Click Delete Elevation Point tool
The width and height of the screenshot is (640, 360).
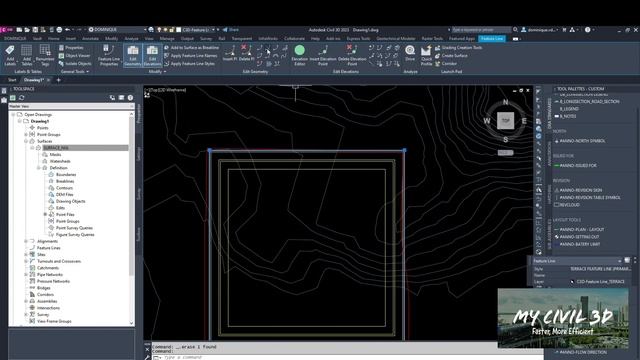coord(352,56)
